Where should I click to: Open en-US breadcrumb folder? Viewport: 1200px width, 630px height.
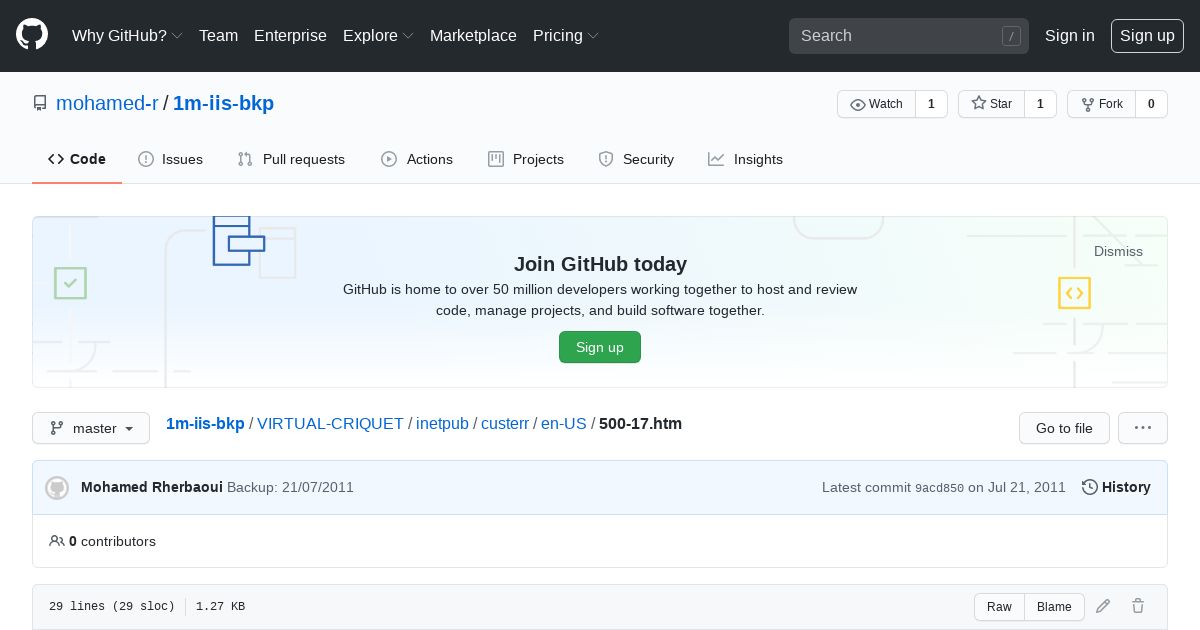tap(564, 423)
